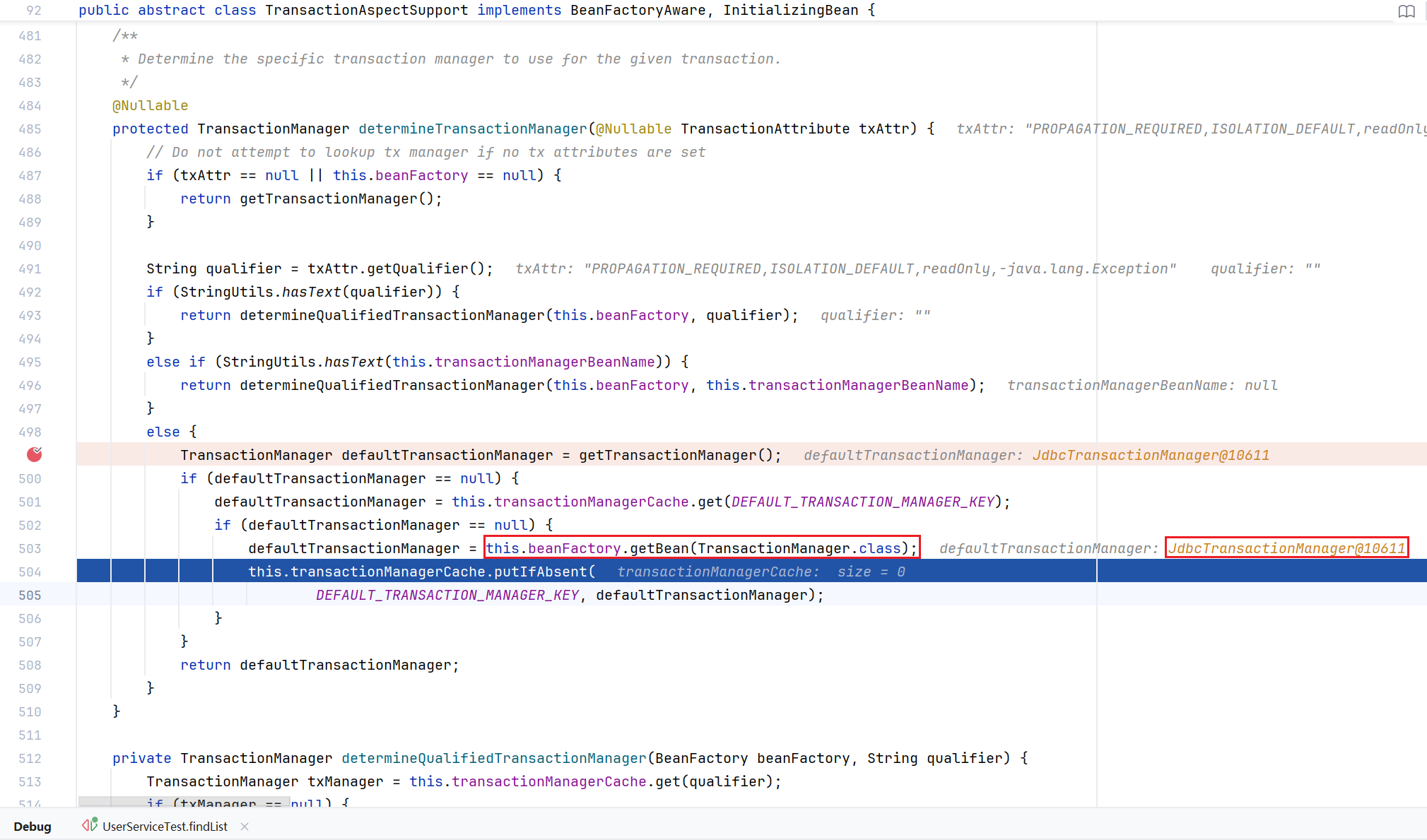Click the horizontal scrollbar thumb above Debug panel
This screenshot has height=840, width=1427.
[x=183, y=803]
